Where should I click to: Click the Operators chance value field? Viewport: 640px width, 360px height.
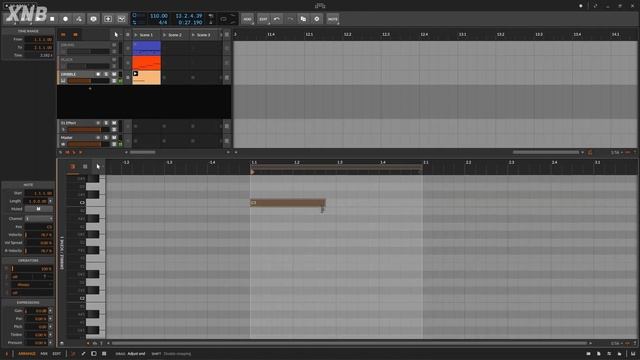click(x=32, y=269)
